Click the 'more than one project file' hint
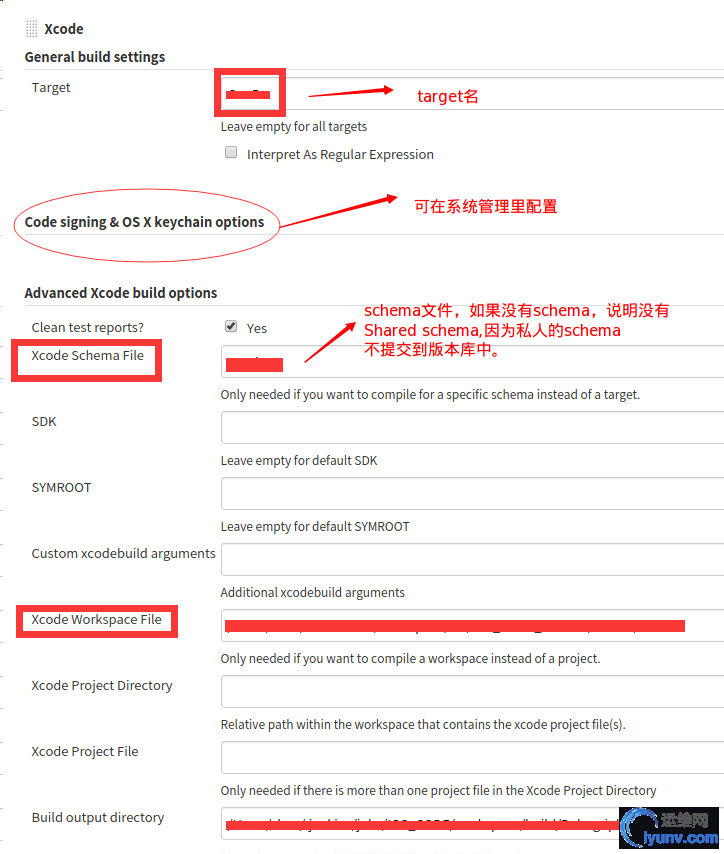Image resolution: width=724 pixels, height=854 pixels. [439, 791]
